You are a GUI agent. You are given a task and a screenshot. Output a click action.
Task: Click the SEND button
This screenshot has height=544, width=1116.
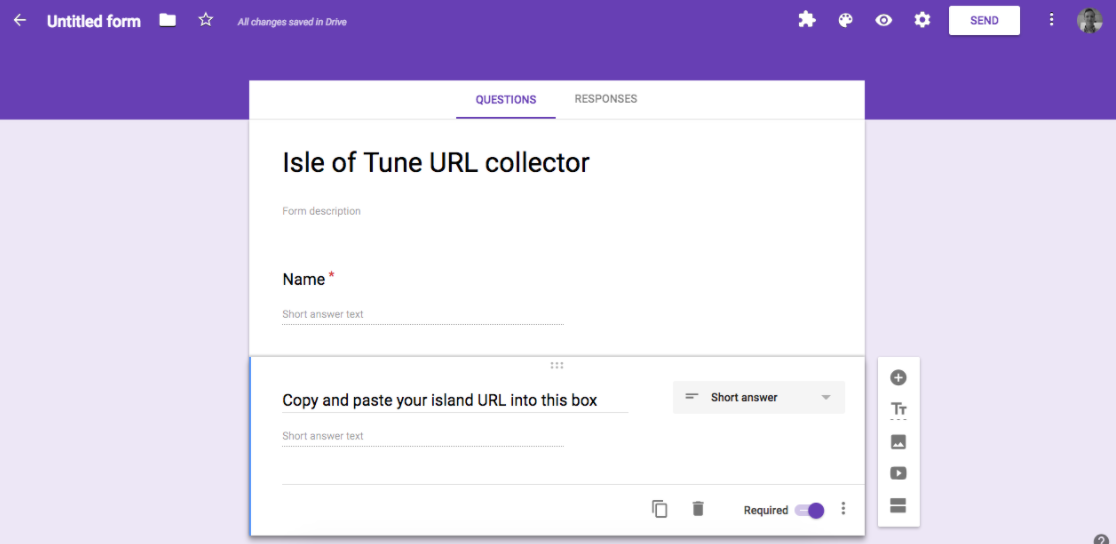coord(984,21)
